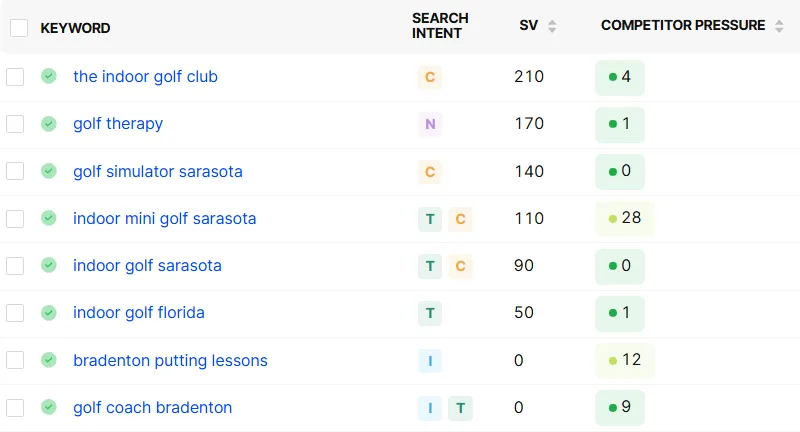Click the C intent badge for golf simulator sarasota
This screenshot has height=432, width=800.
click(430, 172)
